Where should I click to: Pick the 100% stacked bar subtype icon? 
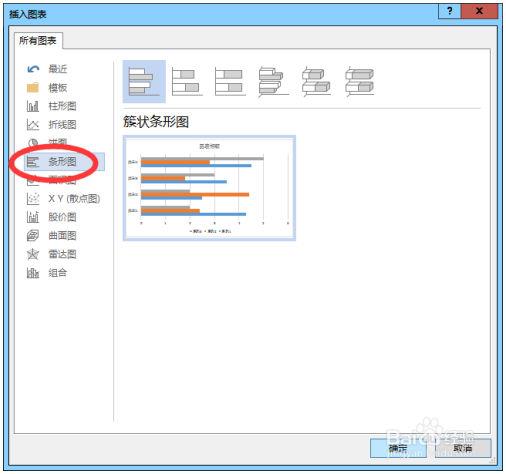coord(230,82)
